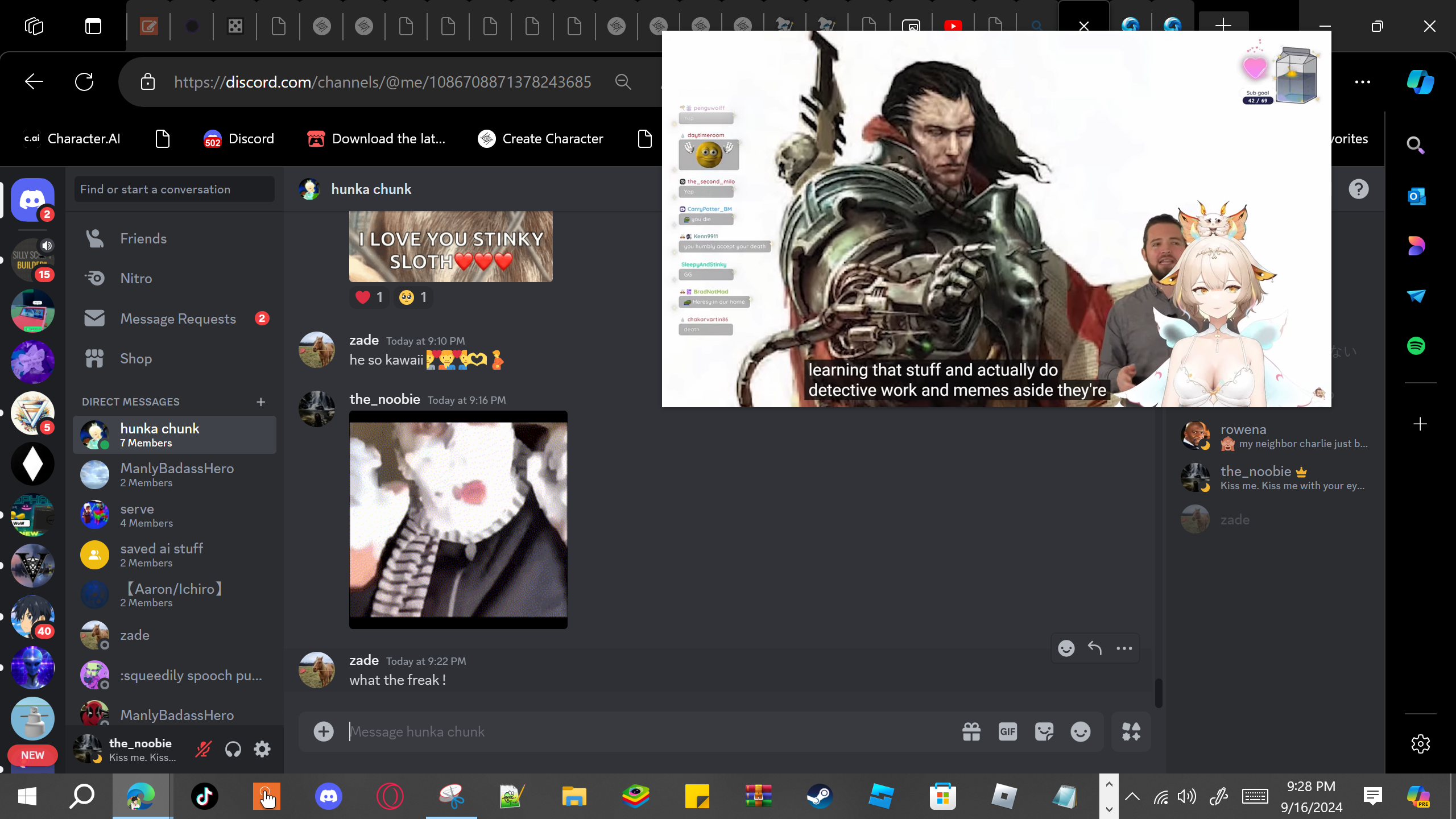Toggle microphone mute in user panel
1456x819 pixels.
coord(203,750)
